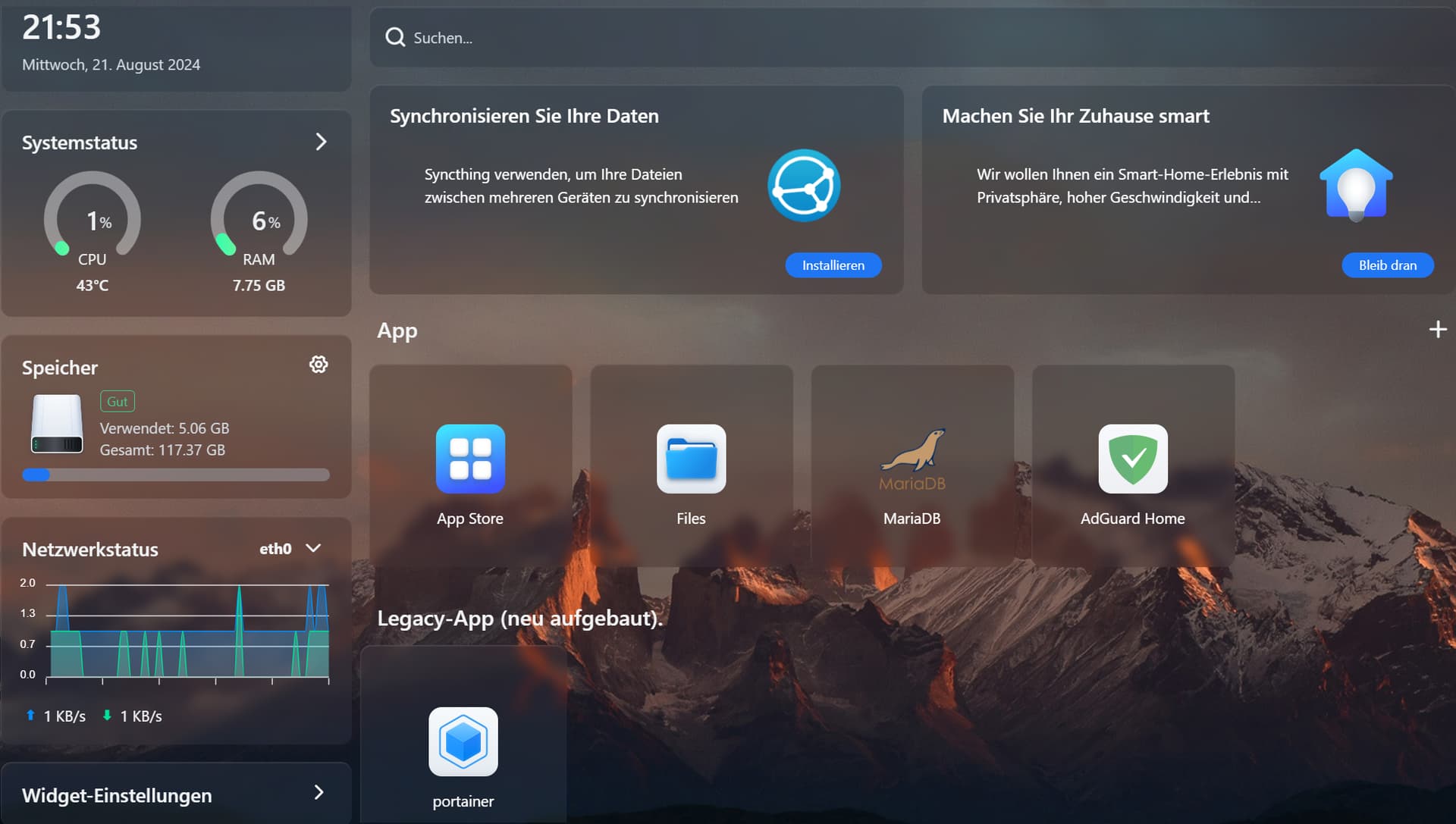The image size is (1456, 824).
Task: Click the Syncthing description text
Action: (581, 186)
